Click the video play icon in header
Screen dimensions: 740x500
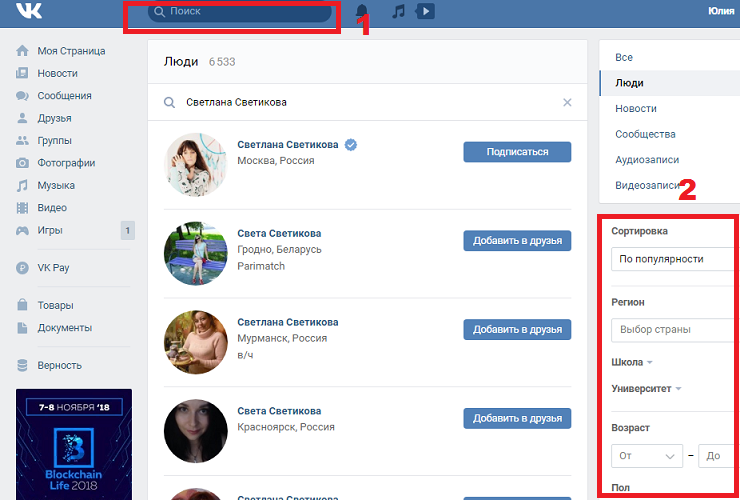425,12
